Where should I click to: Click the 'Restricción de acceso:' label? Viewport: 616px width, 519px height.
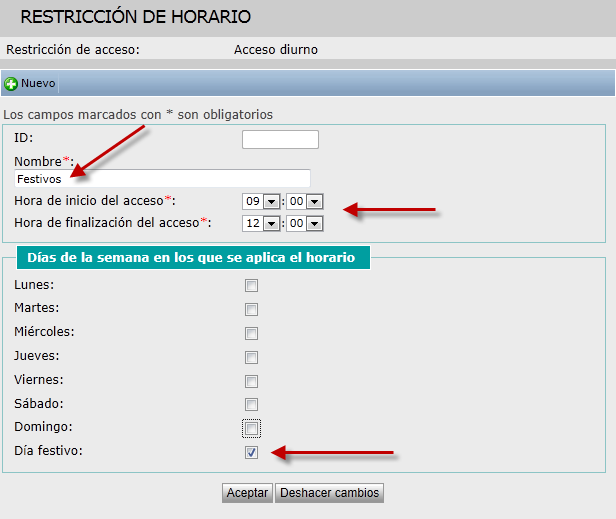(x=73, y=50)
